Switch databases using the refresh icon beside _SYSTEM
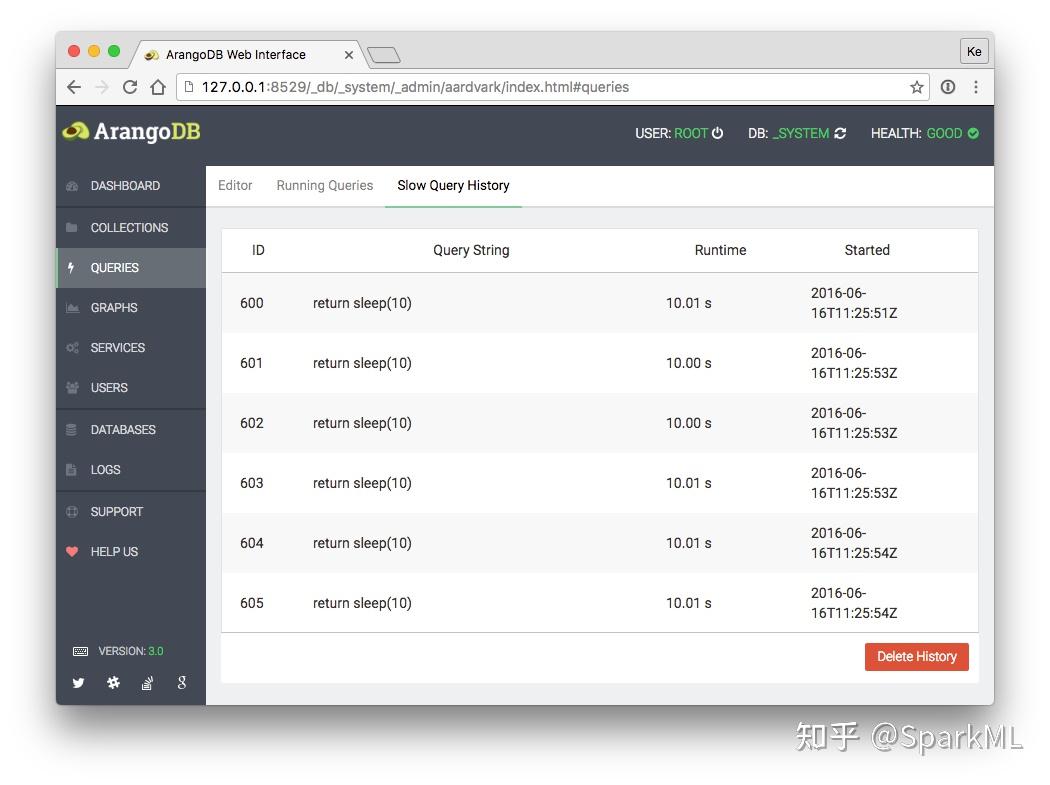 [843, 132]
